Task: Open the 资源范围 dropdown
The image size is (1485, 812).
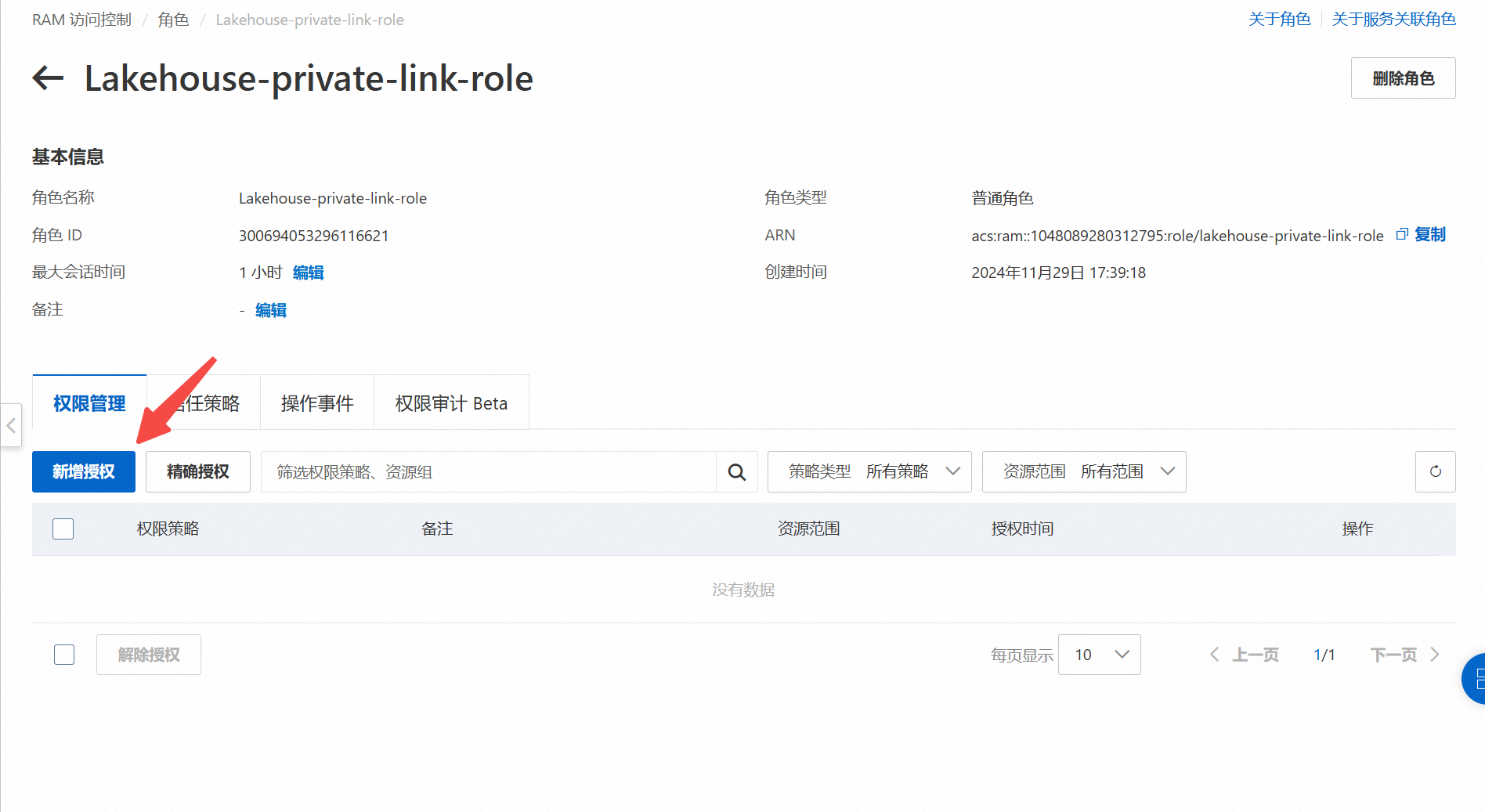Action: [x=1084, y=471]
